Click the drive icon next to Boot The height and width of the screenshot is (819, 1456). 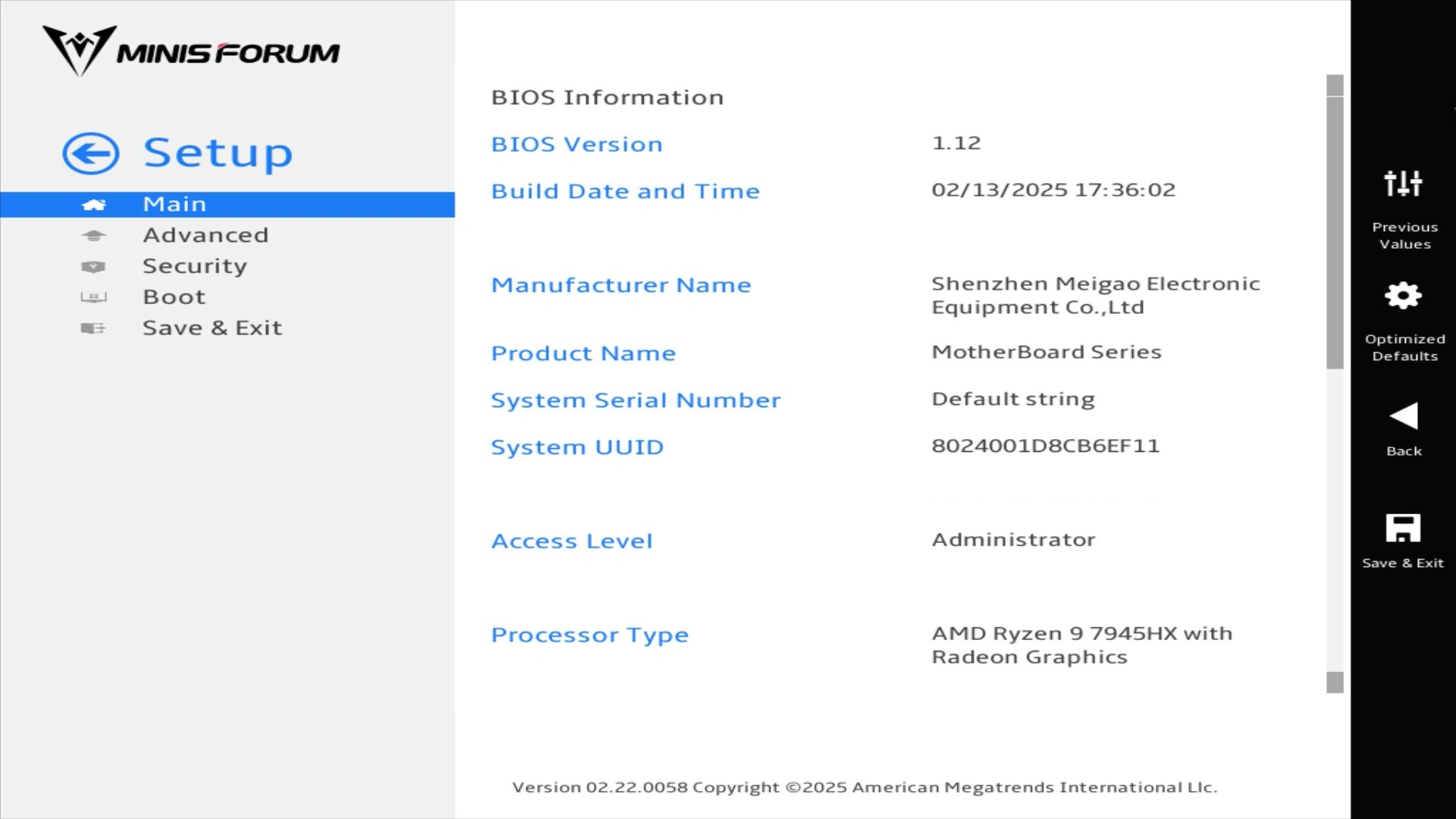[93, 297]
